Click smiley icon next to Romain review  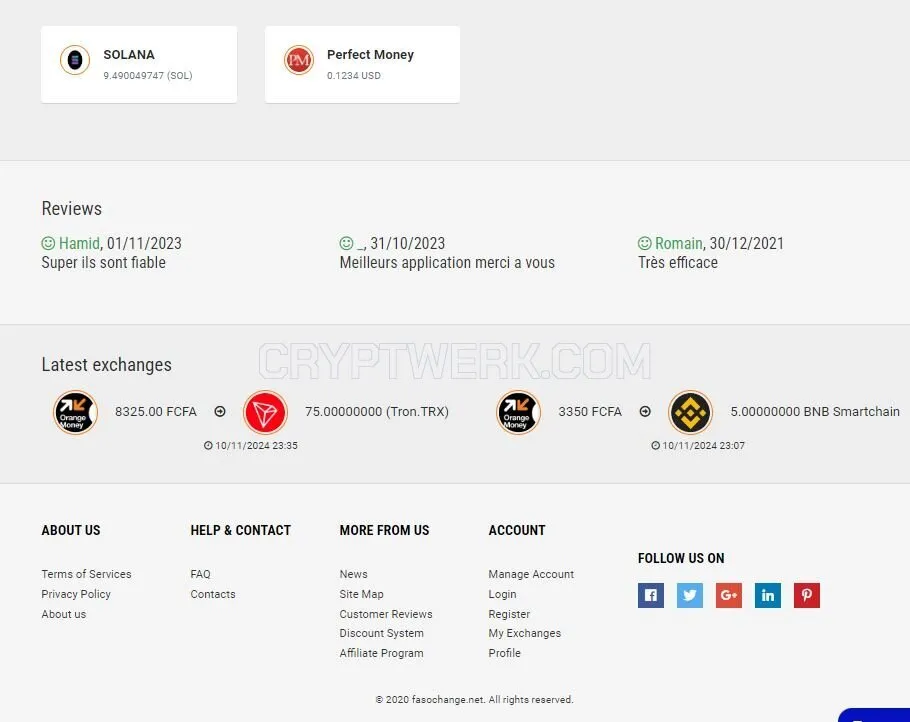pos(645,243)
